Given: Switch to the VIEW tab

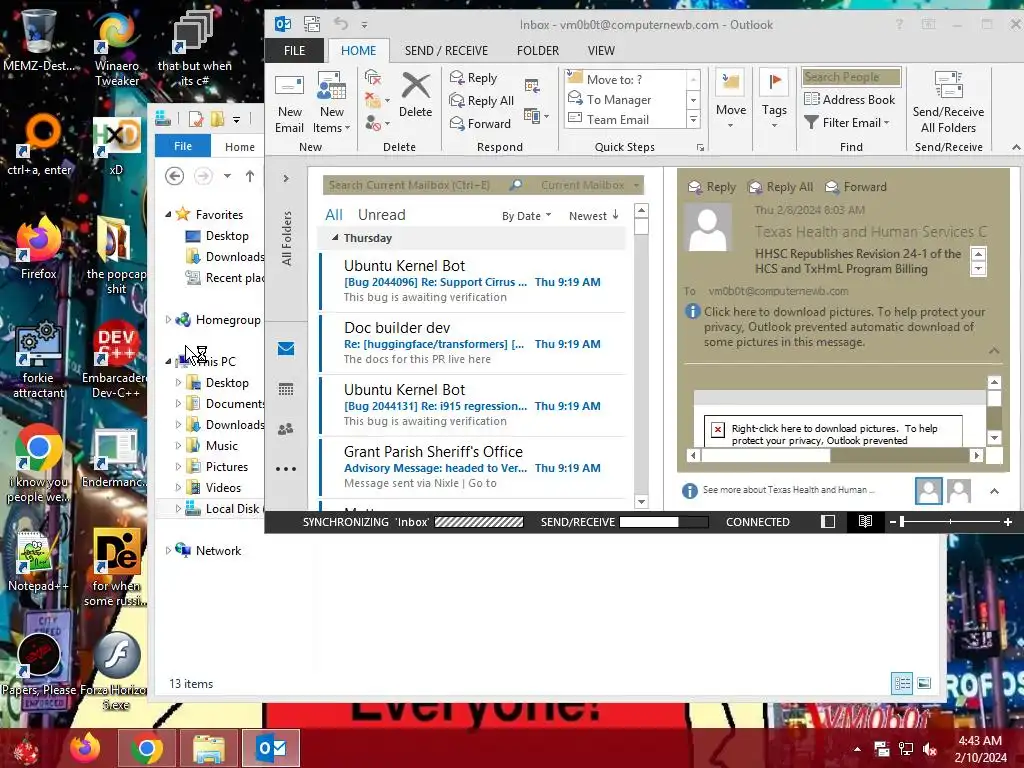Looking at the screenshot, I should (x=601, y=50).
